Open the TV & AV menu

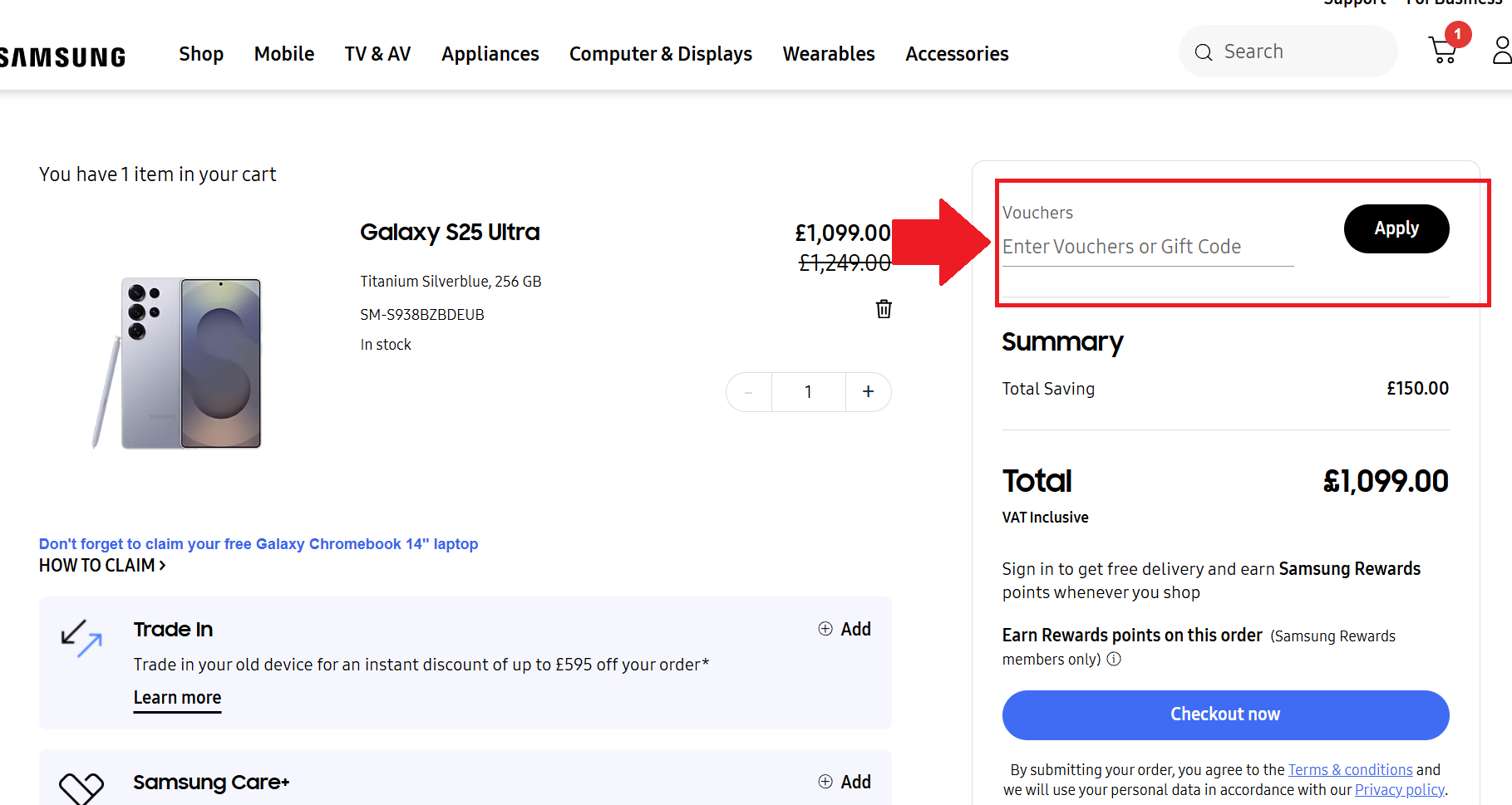378,54
